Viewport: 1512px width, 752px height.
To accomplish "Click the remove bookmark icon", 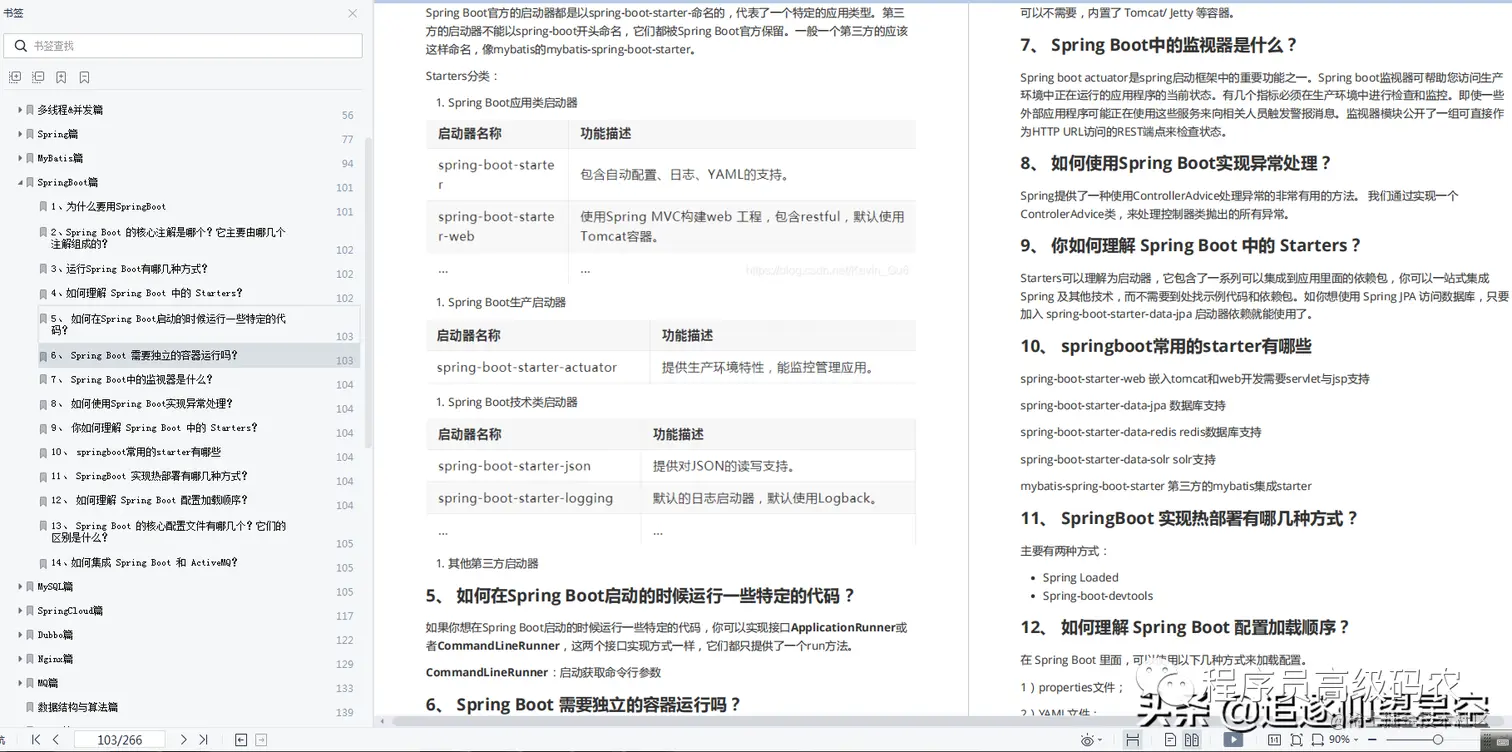I will pyautogui.click(x=84, y=77).
